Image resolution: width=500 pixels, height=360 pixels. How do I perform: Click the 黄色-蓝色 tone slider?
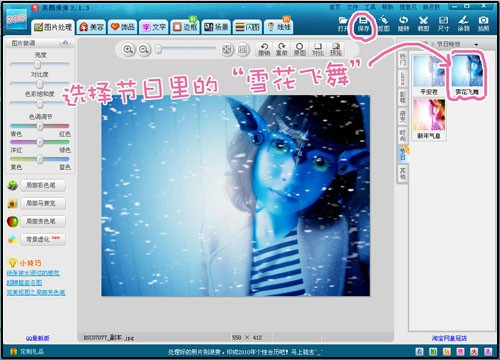click(x=40, y=159)
